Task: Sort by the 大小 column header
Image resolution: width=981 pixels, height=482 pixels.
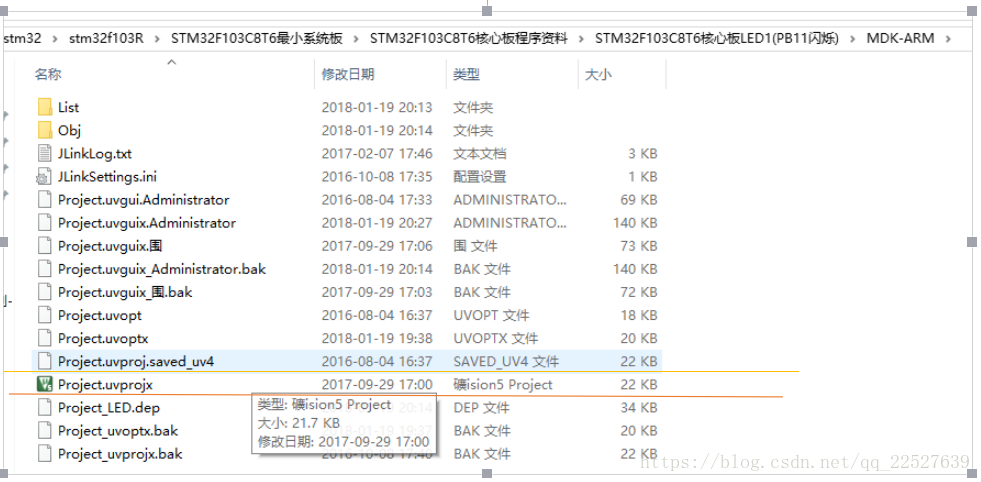Action: pos(597,74)
